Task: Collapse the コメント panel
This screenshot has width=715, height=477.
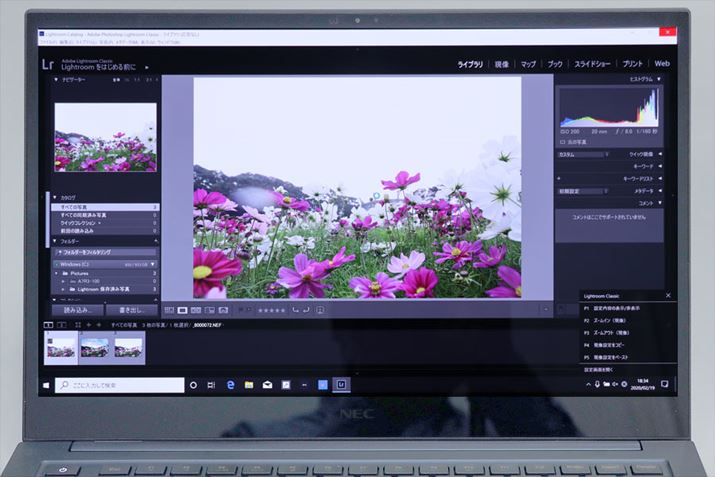Action: coord(660,203)
